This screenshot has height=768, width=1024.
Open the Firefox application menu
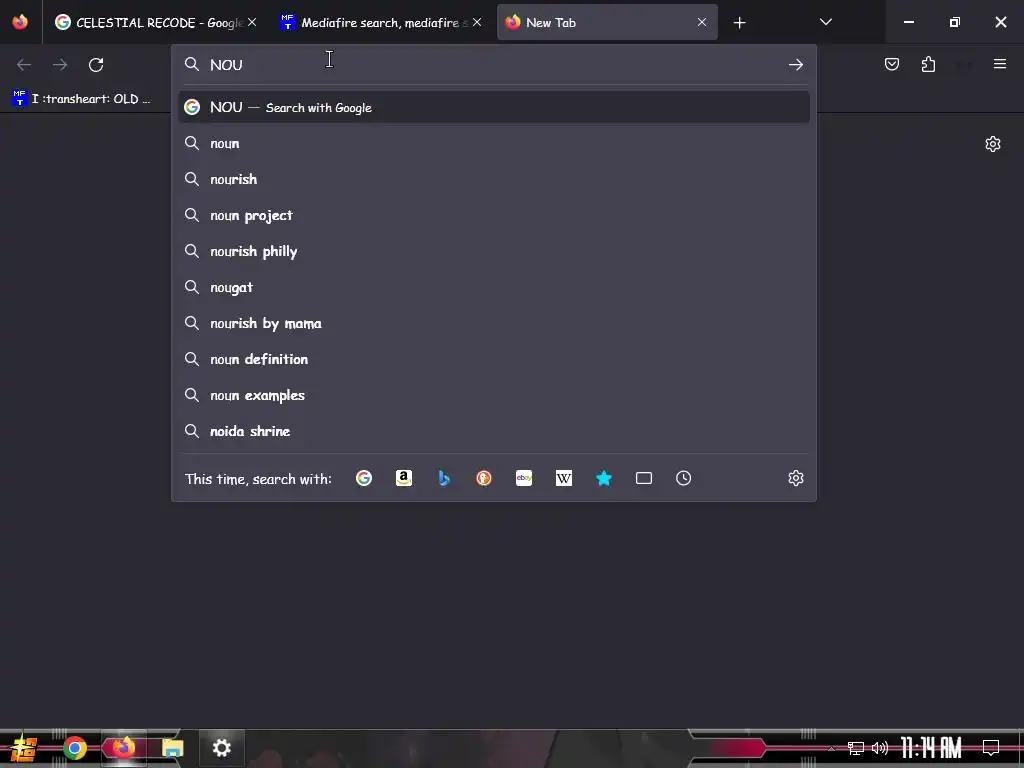pyautogui.click(x=1000, y=64)
